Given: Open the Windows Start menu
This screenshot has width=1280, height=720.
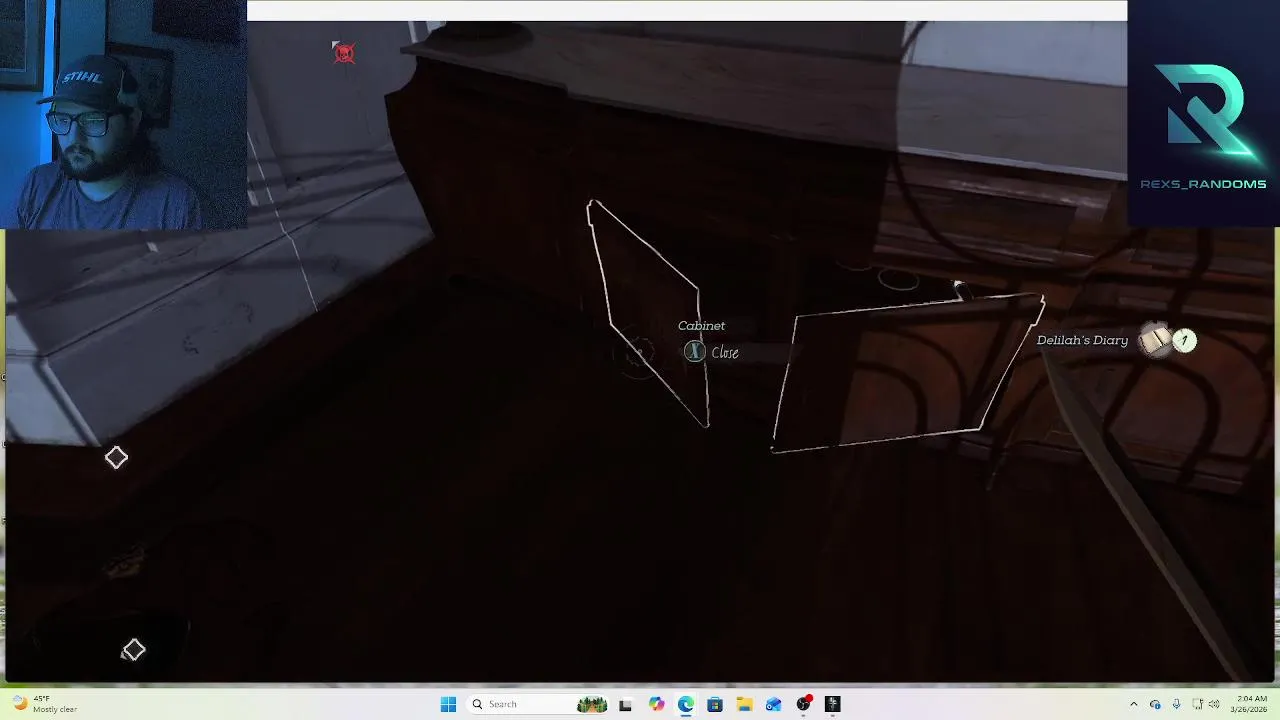Looking at the screenshot, I should tap(448, 704).
